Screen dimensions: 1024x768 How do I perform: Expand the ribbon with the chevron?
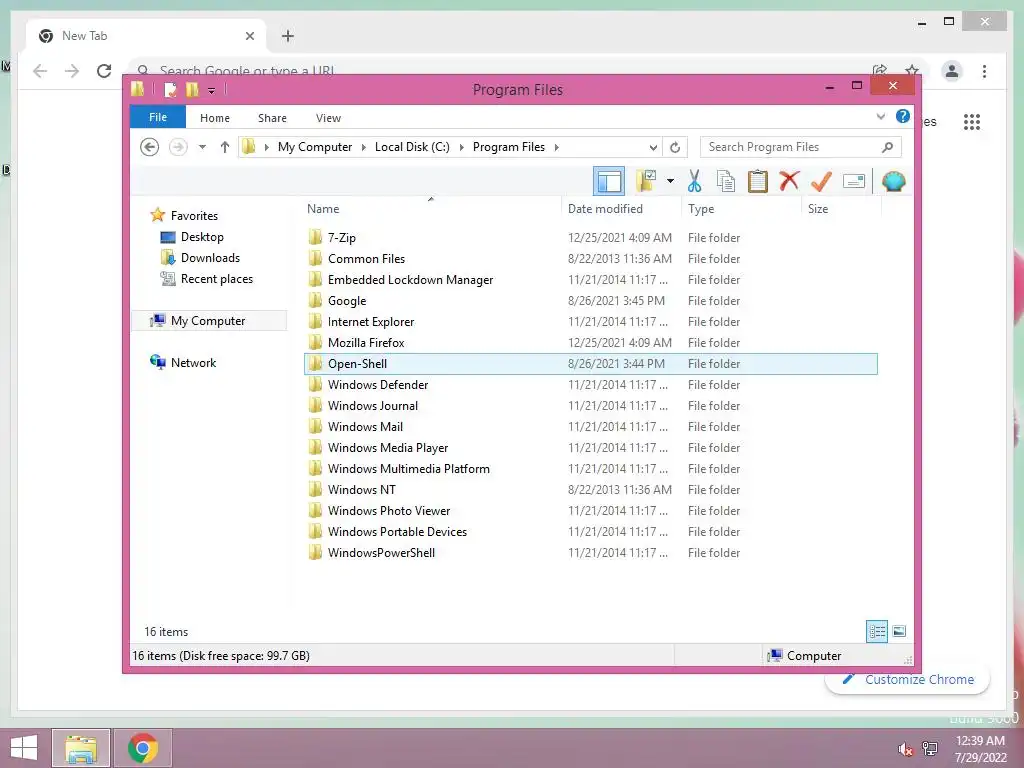click(x=880, y=117)
